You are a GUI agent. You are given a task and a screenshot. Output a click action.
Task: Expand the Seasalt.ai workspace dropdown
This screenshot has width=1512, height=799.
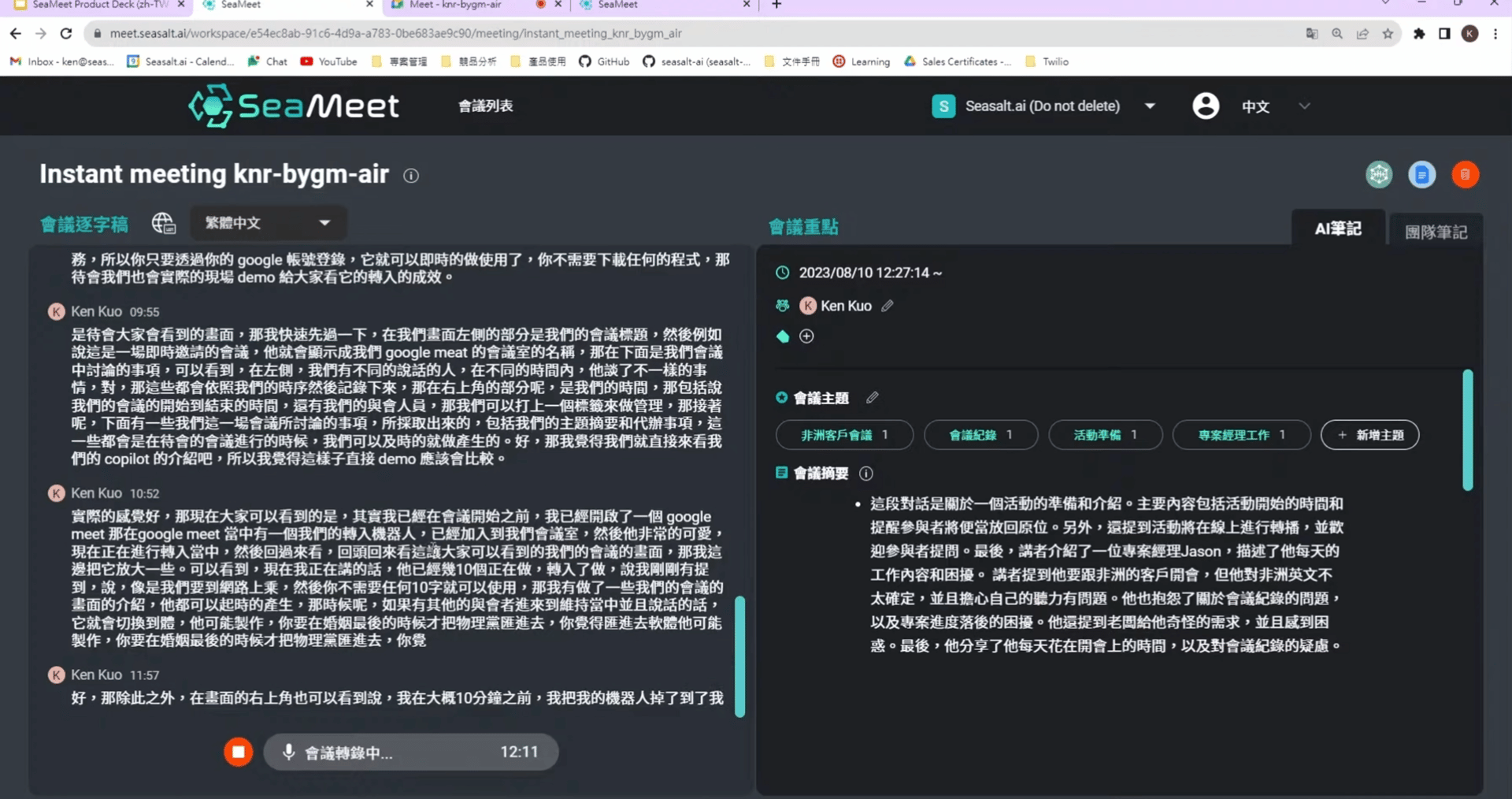click(x=1150, y=106)
